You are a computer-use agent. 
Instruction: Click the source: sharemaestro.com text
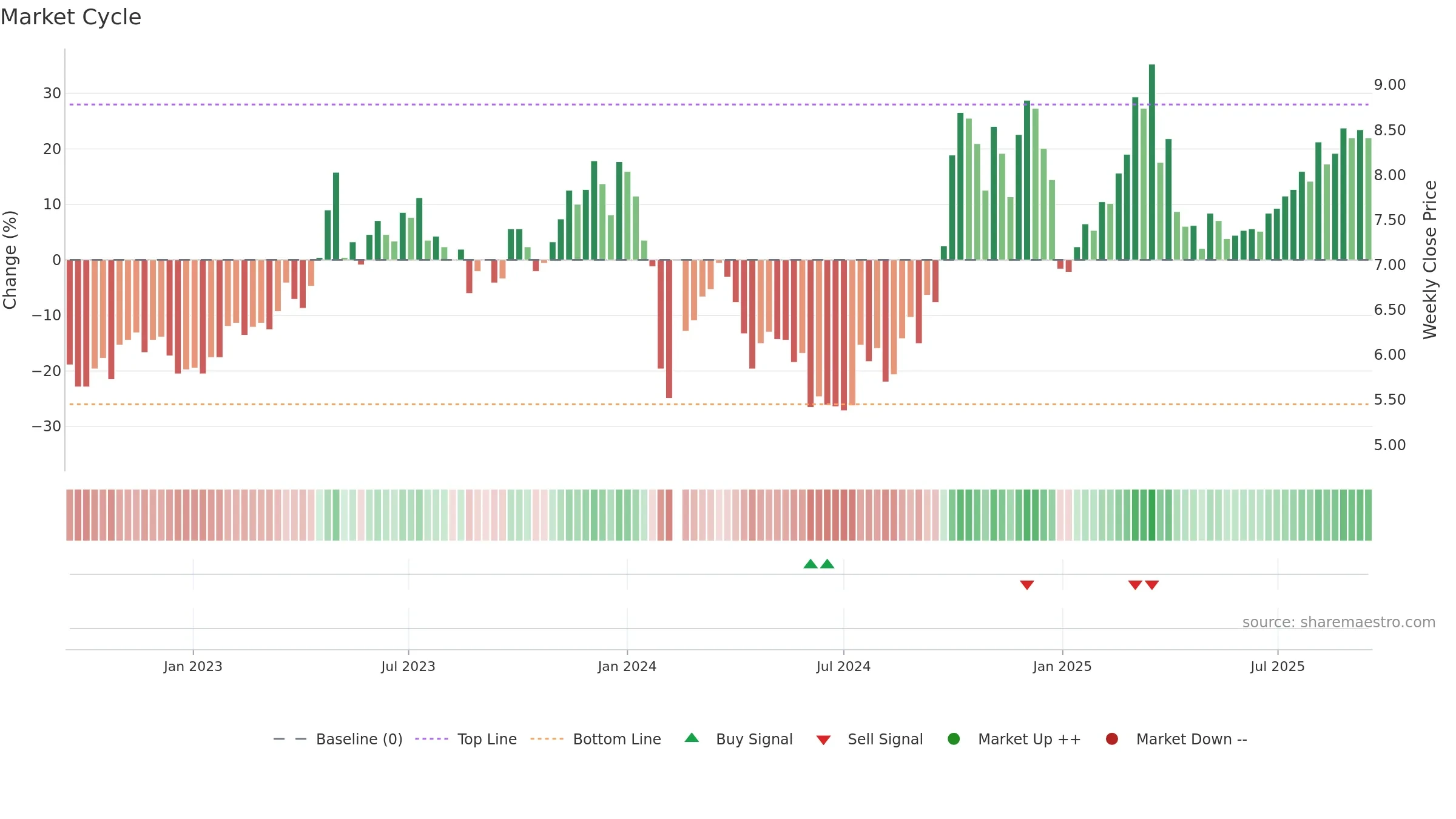[1339, 622]
